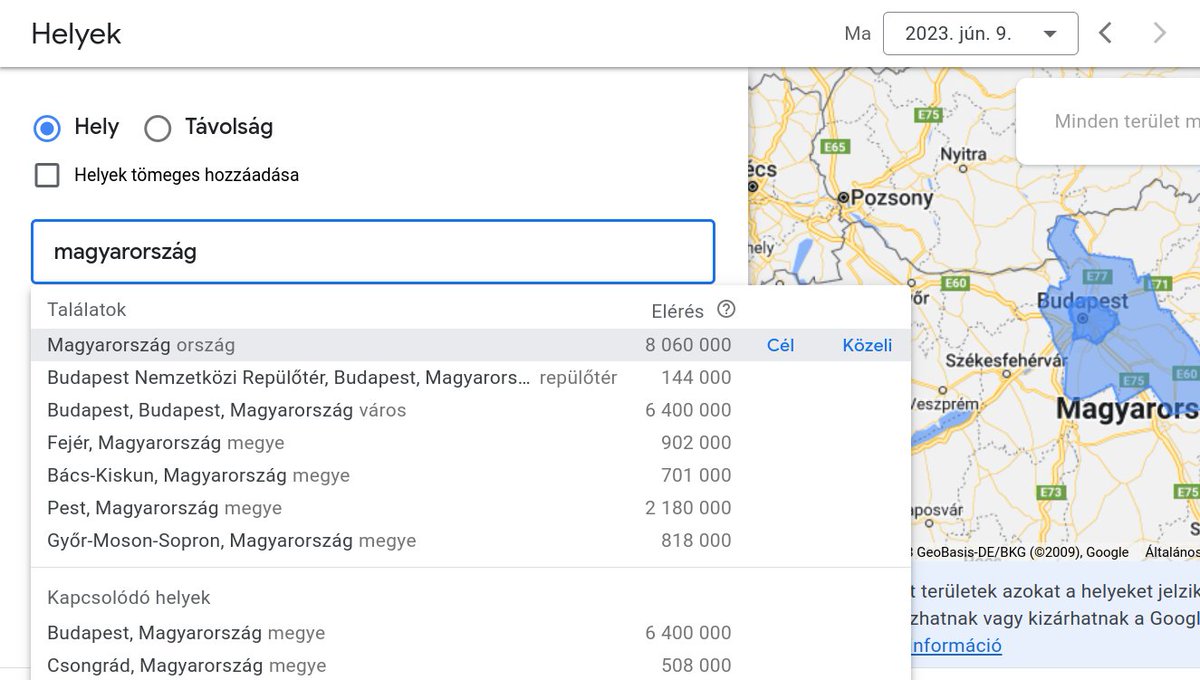Image resolution: width=1200 pixels, height=680 pixels.
Task: Click the Helyek page heading
Action: 76,34
